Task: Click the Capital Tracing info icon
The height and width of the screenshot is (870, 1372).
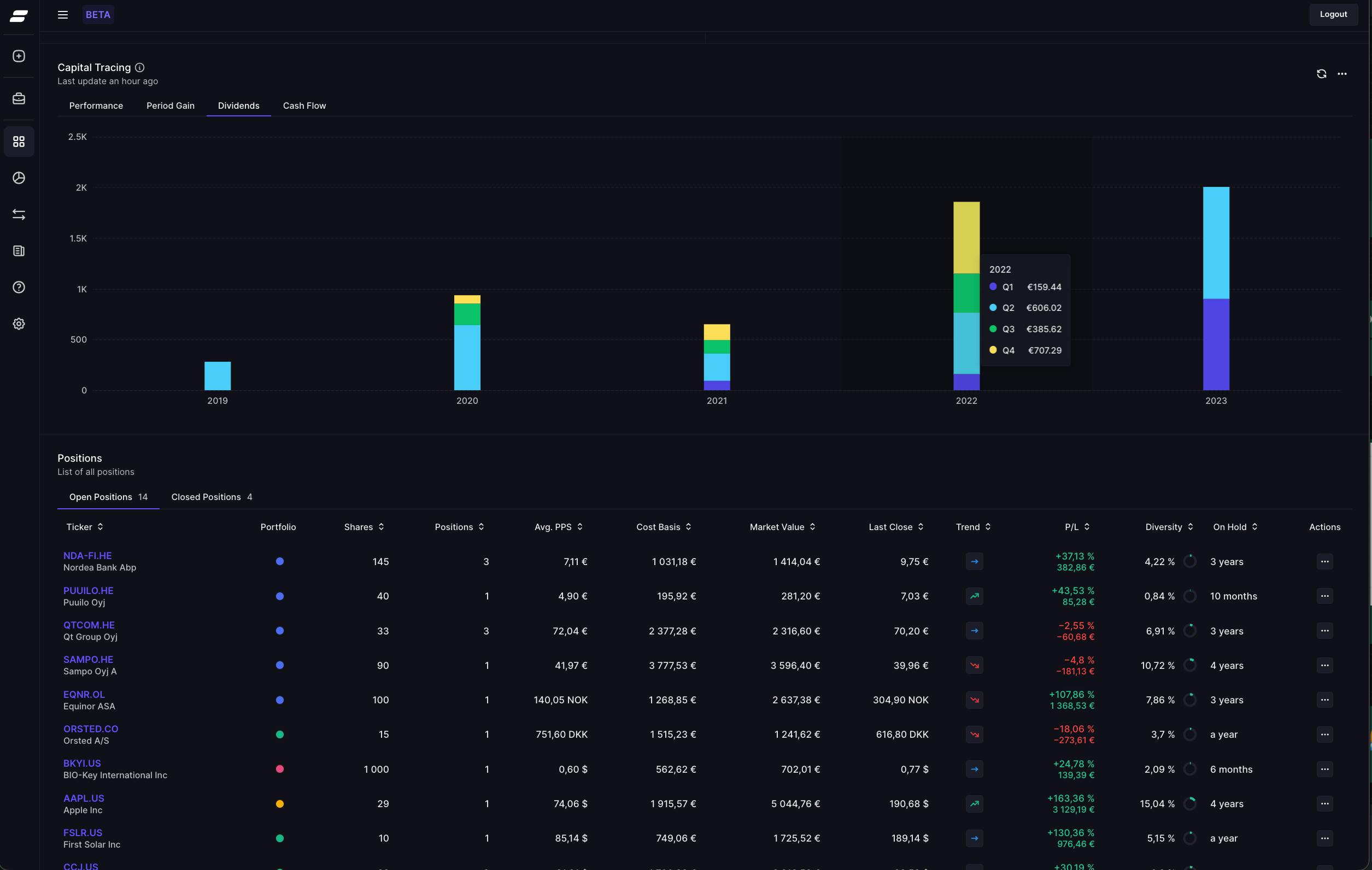Action: coord(139,67)
